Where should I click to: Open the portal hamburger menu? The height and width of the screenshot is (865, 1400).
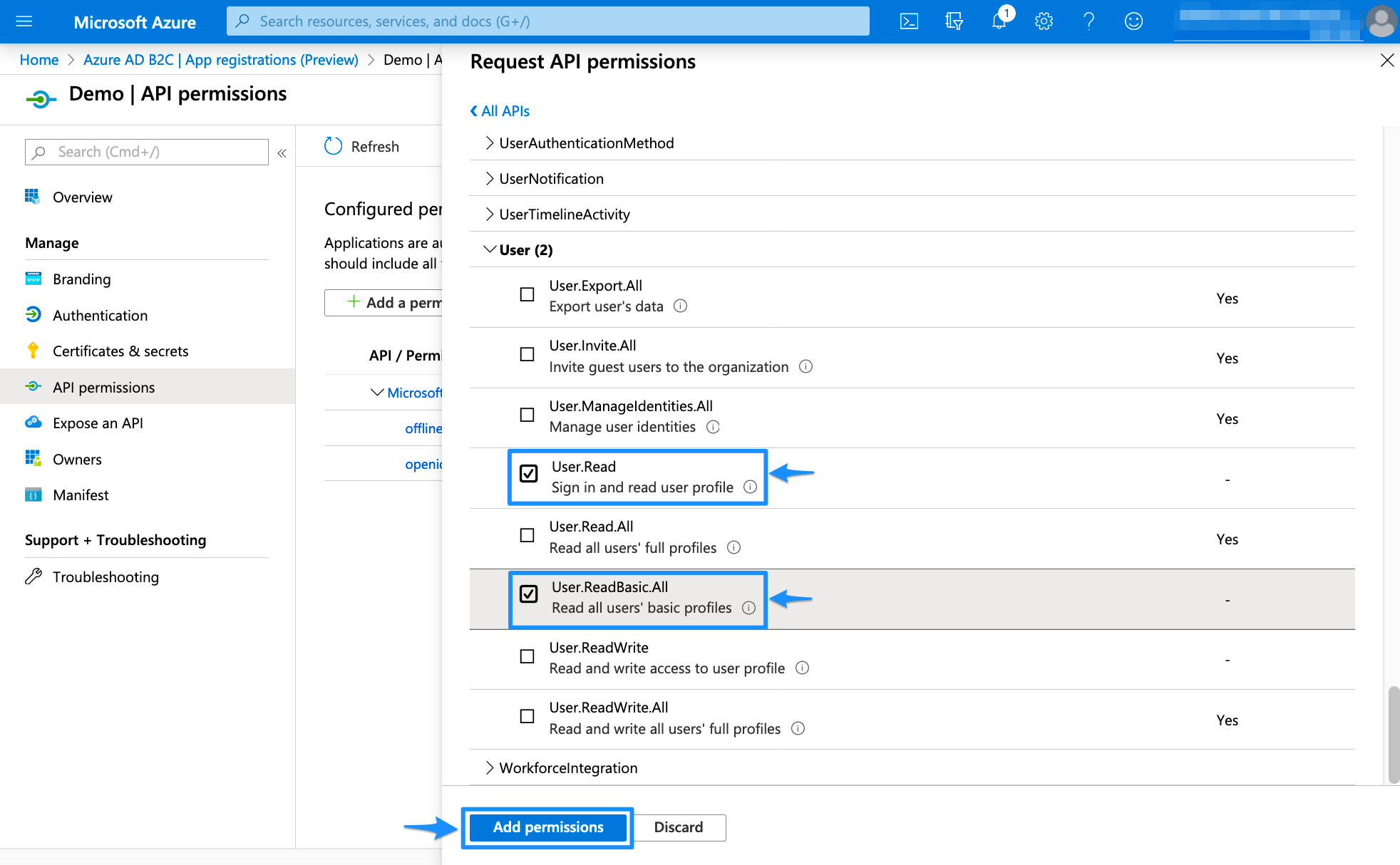[24, 21]
